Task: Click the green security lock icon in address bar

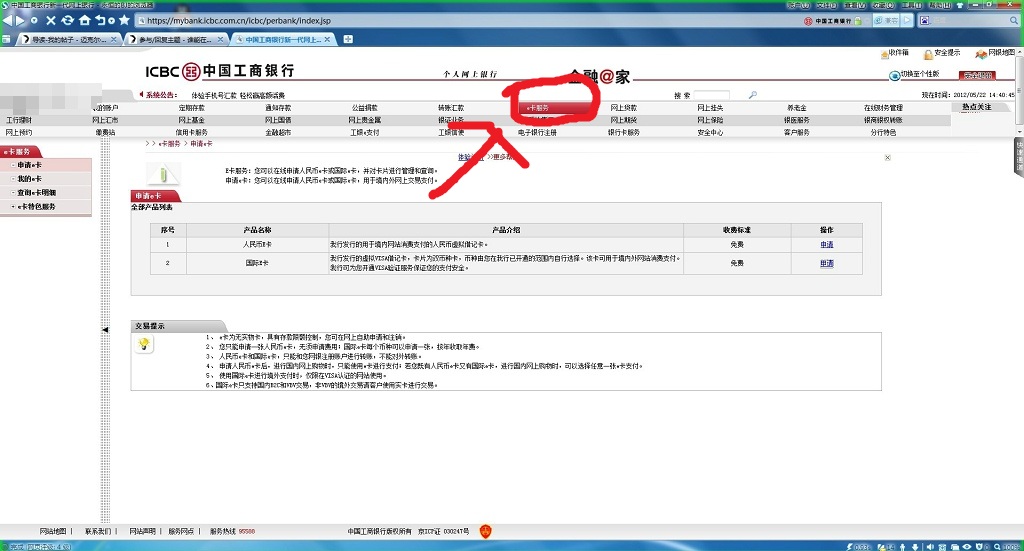Action: (x=858, y=21)
